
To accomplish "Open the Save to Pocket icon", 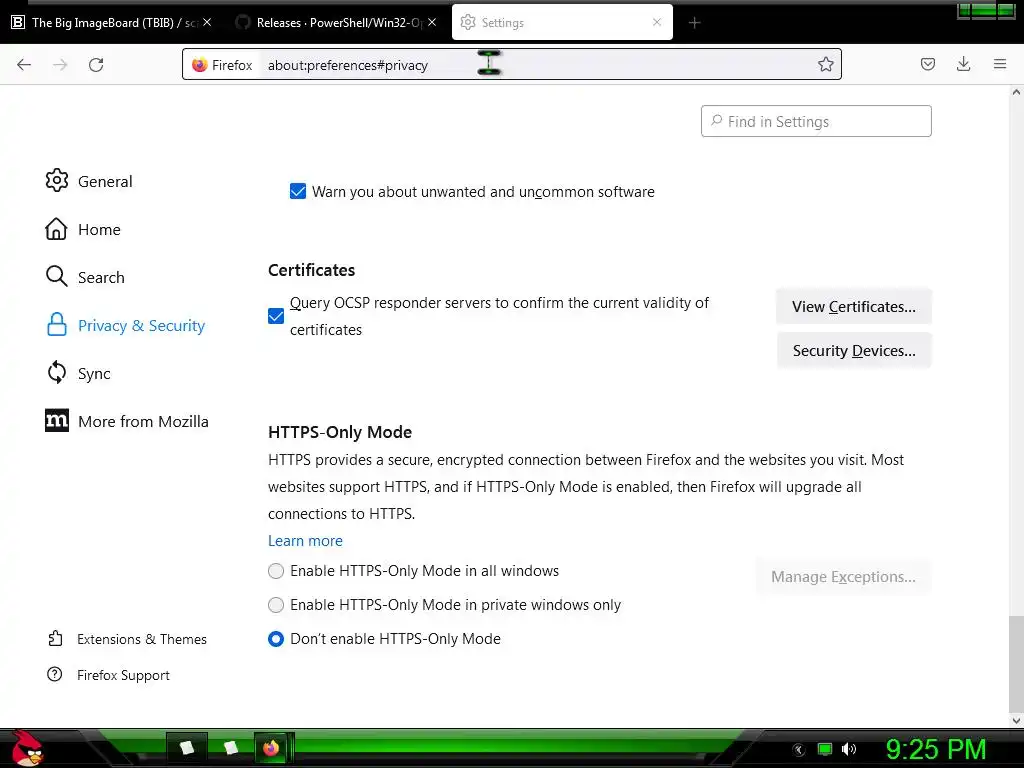I will click(927, 64).
